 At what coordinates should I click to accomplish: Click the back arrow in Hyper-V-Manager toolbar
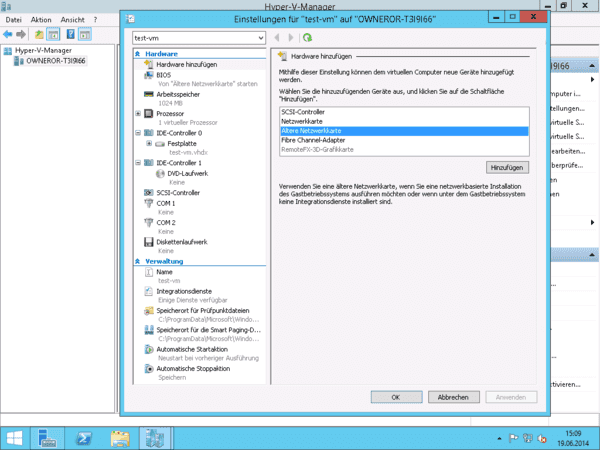[8, 34]
